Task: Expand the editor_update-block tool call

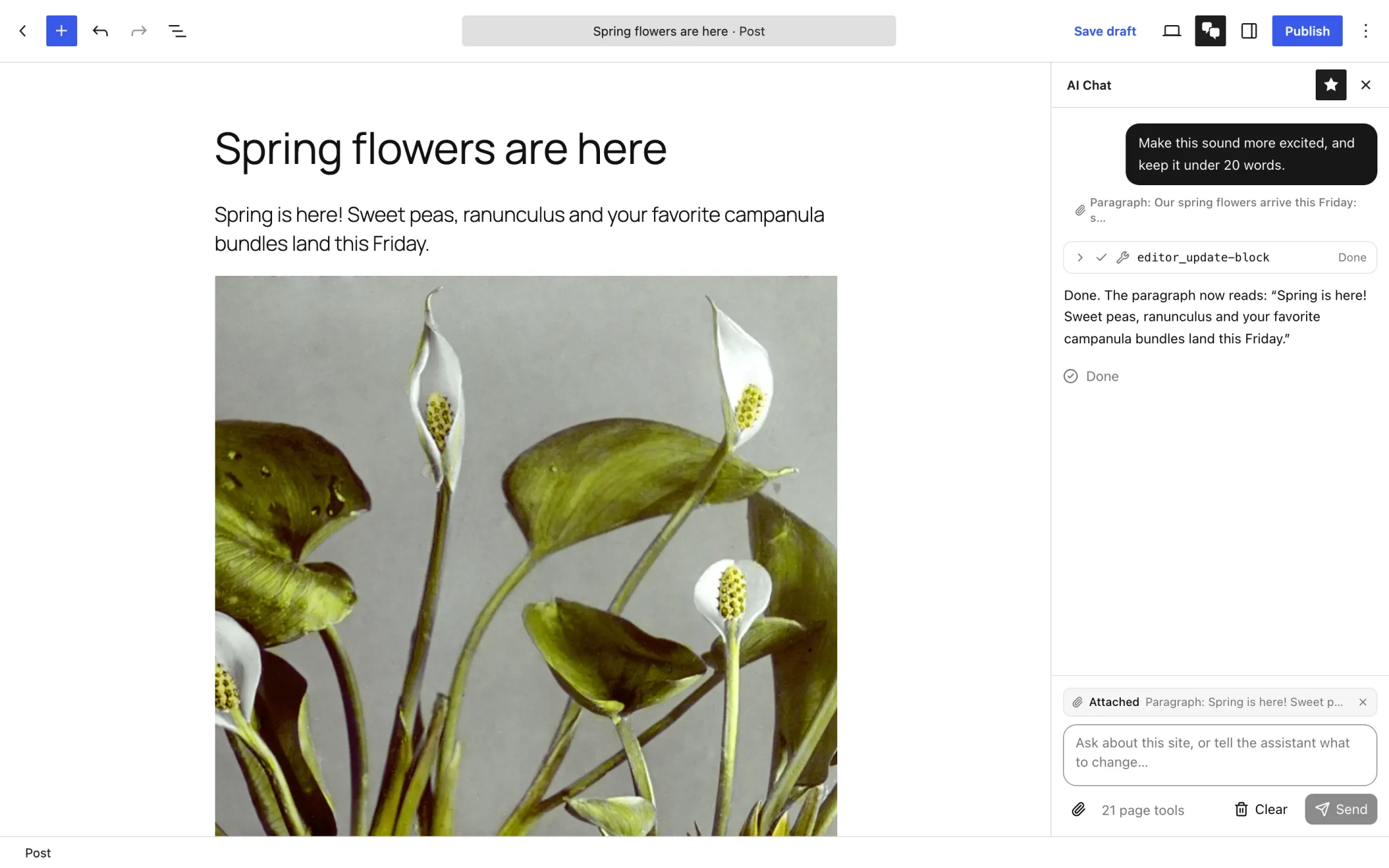Action: [x=1080, y=257]
